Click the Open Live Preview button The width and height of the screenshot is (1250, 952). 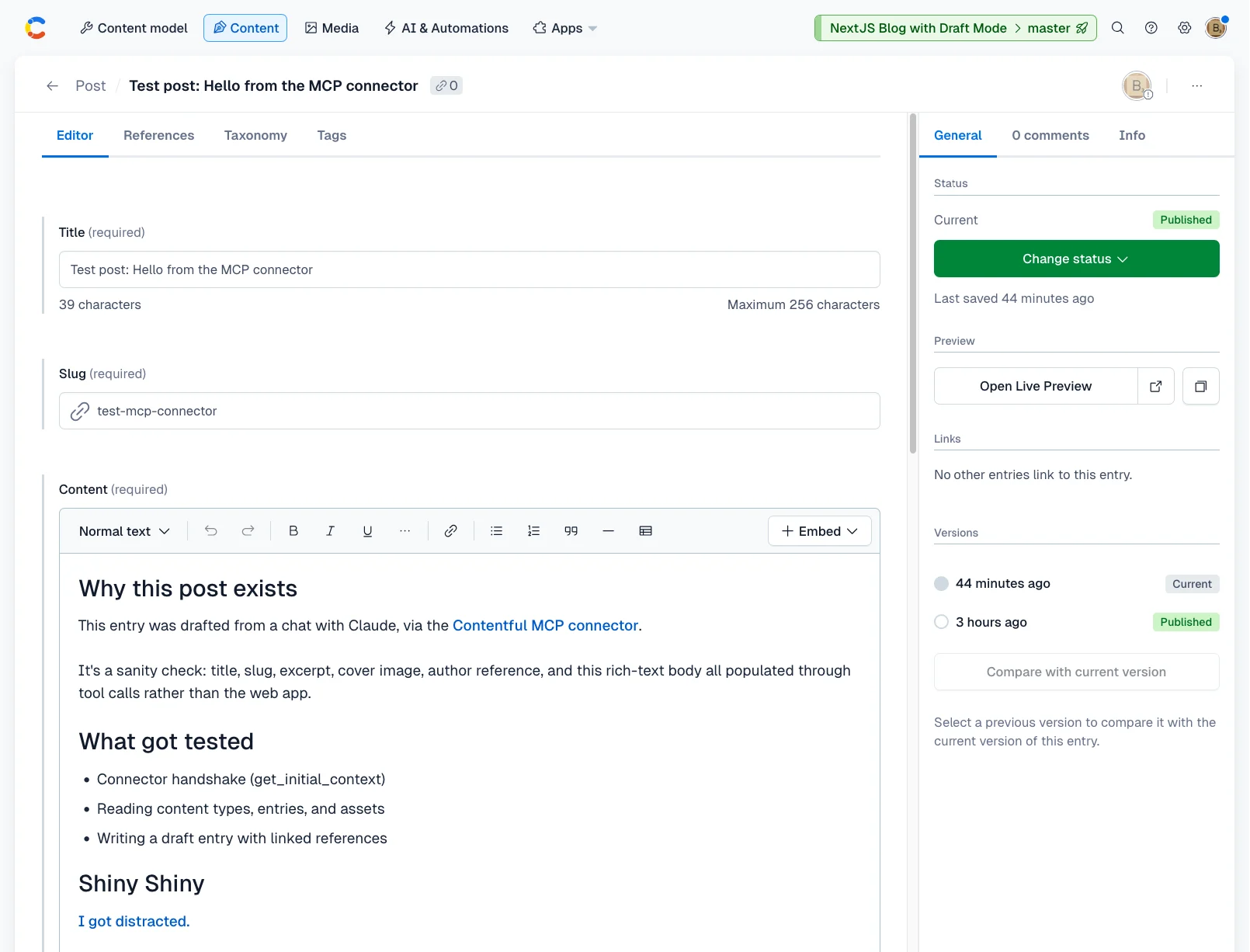tap(1036, 386)
